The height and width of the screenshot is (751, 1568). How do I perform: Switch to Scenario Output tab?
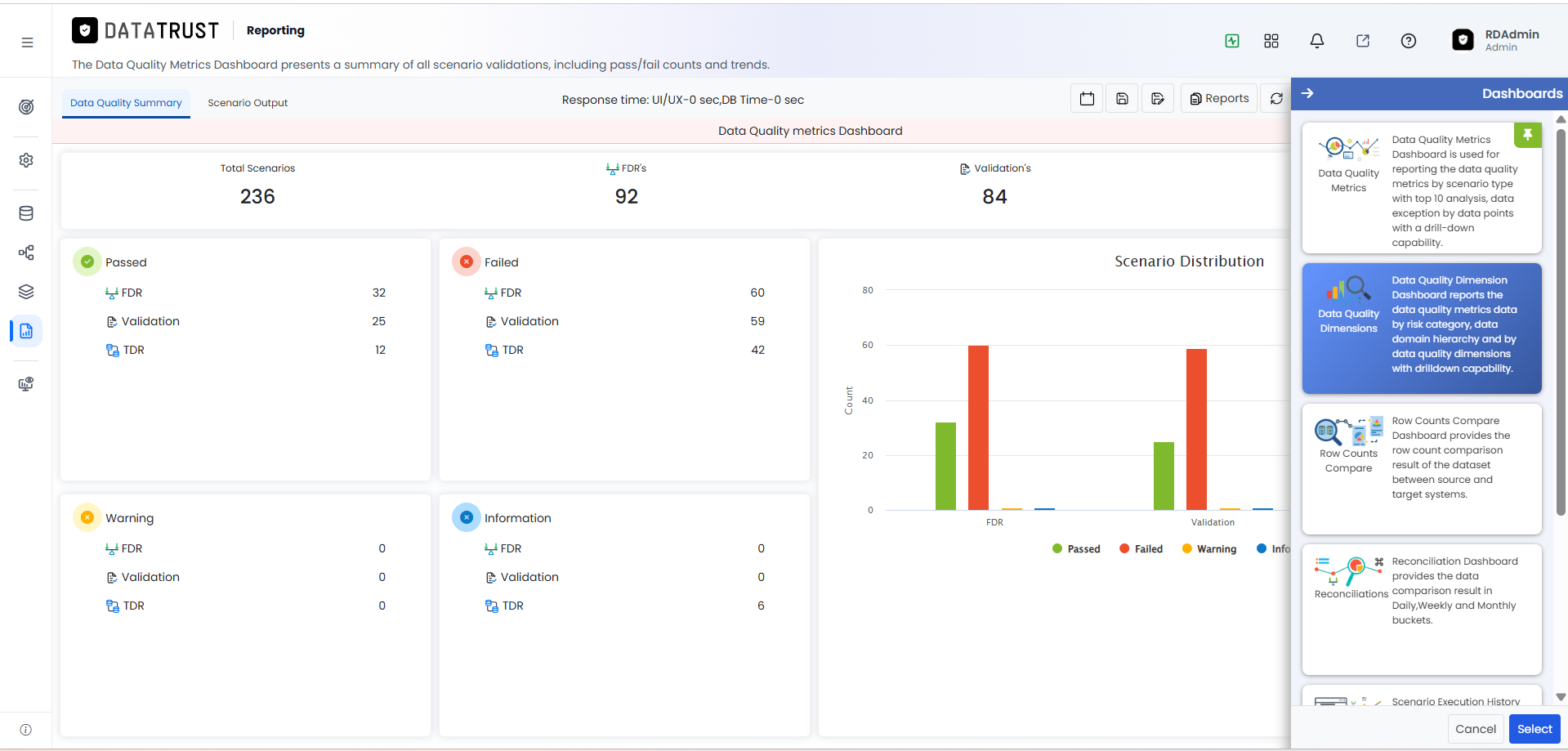tap(248, 103)
